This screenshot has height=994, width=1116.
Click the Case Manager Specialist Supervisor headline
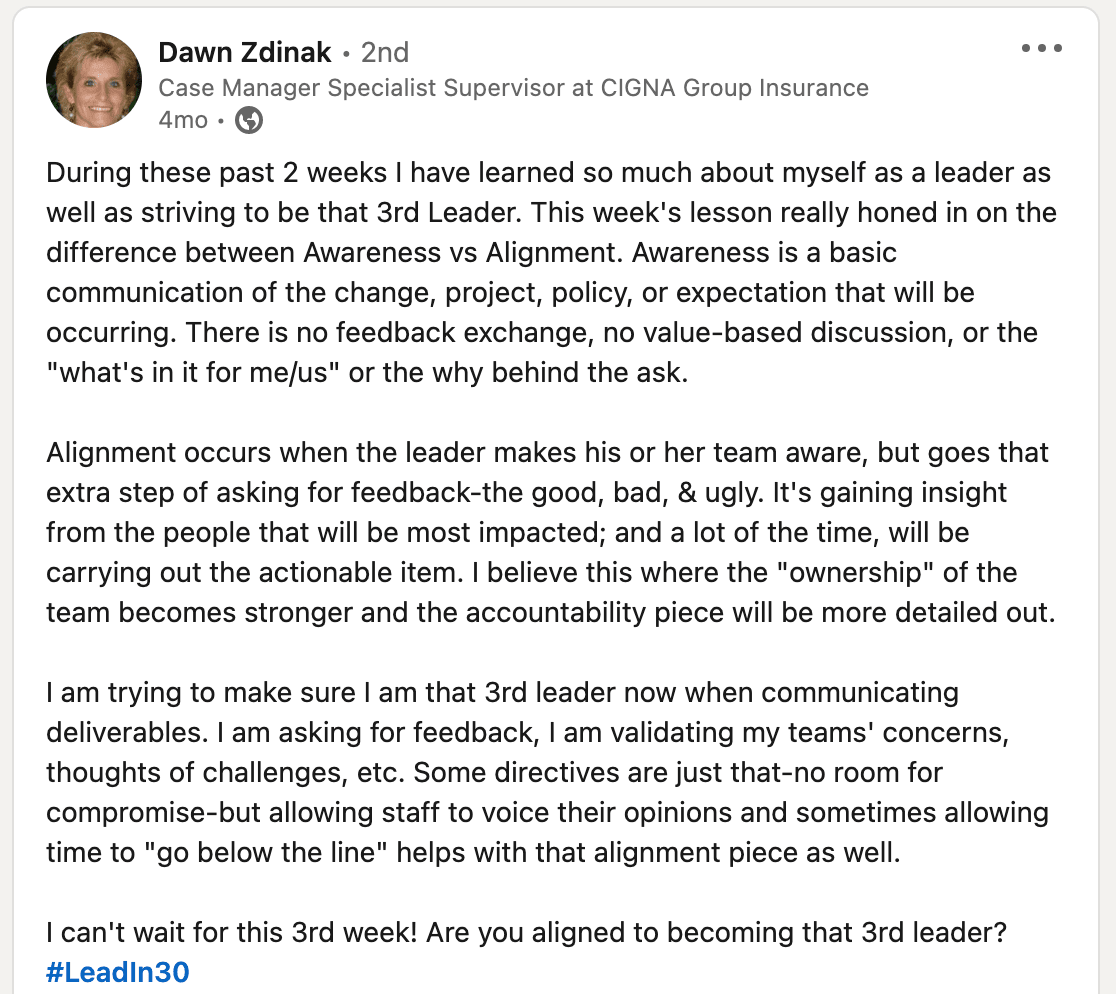(x=513, y=88)
